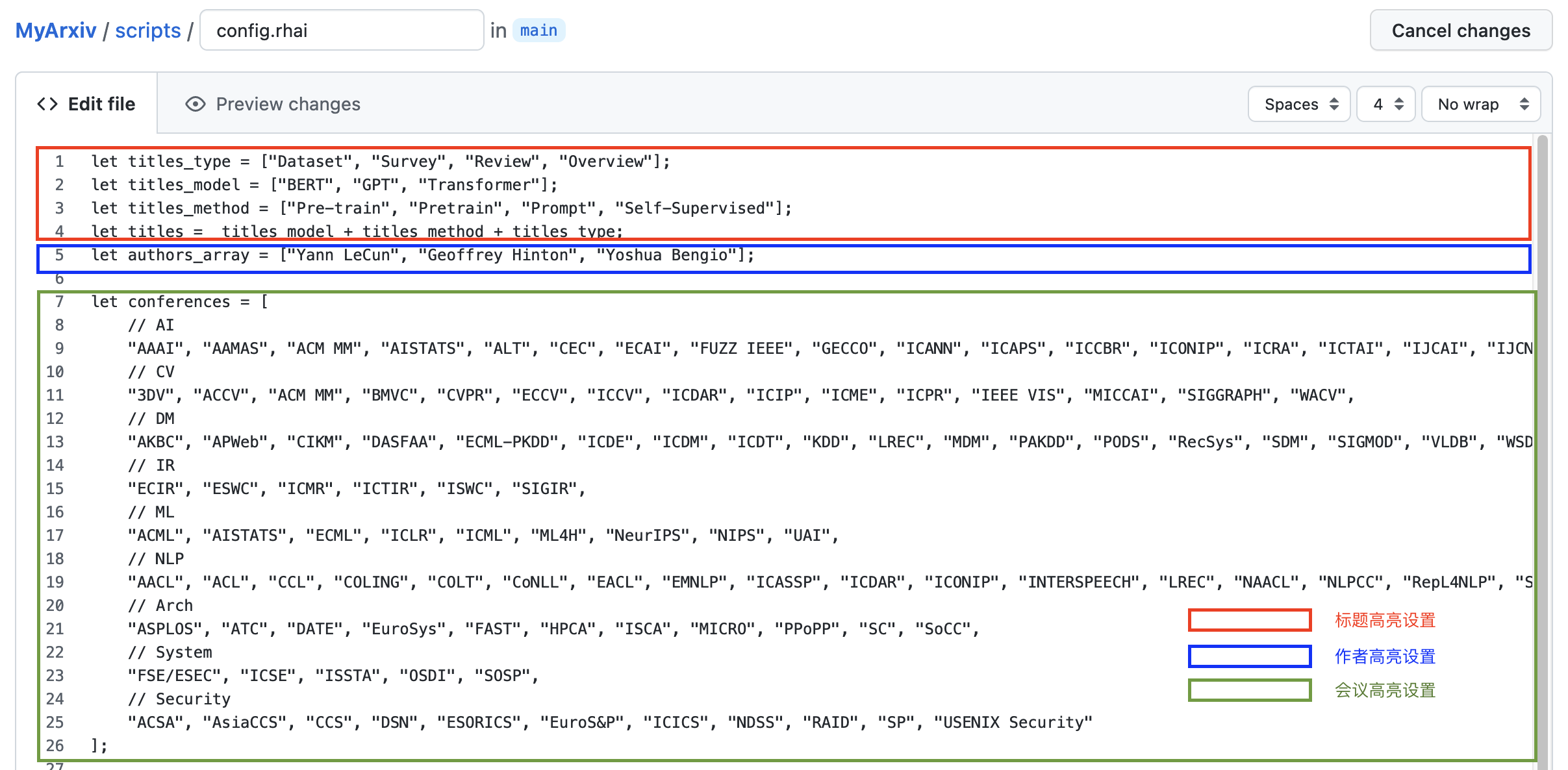The width and height of the screenshot is (1568, 770).
Task: Click line number 7 in the gutter
Action: [x=59, y=302]
